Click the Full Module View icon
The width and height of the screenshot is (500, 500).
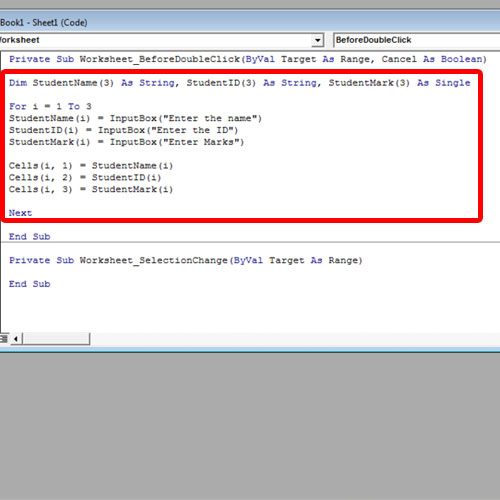[4, 339]
